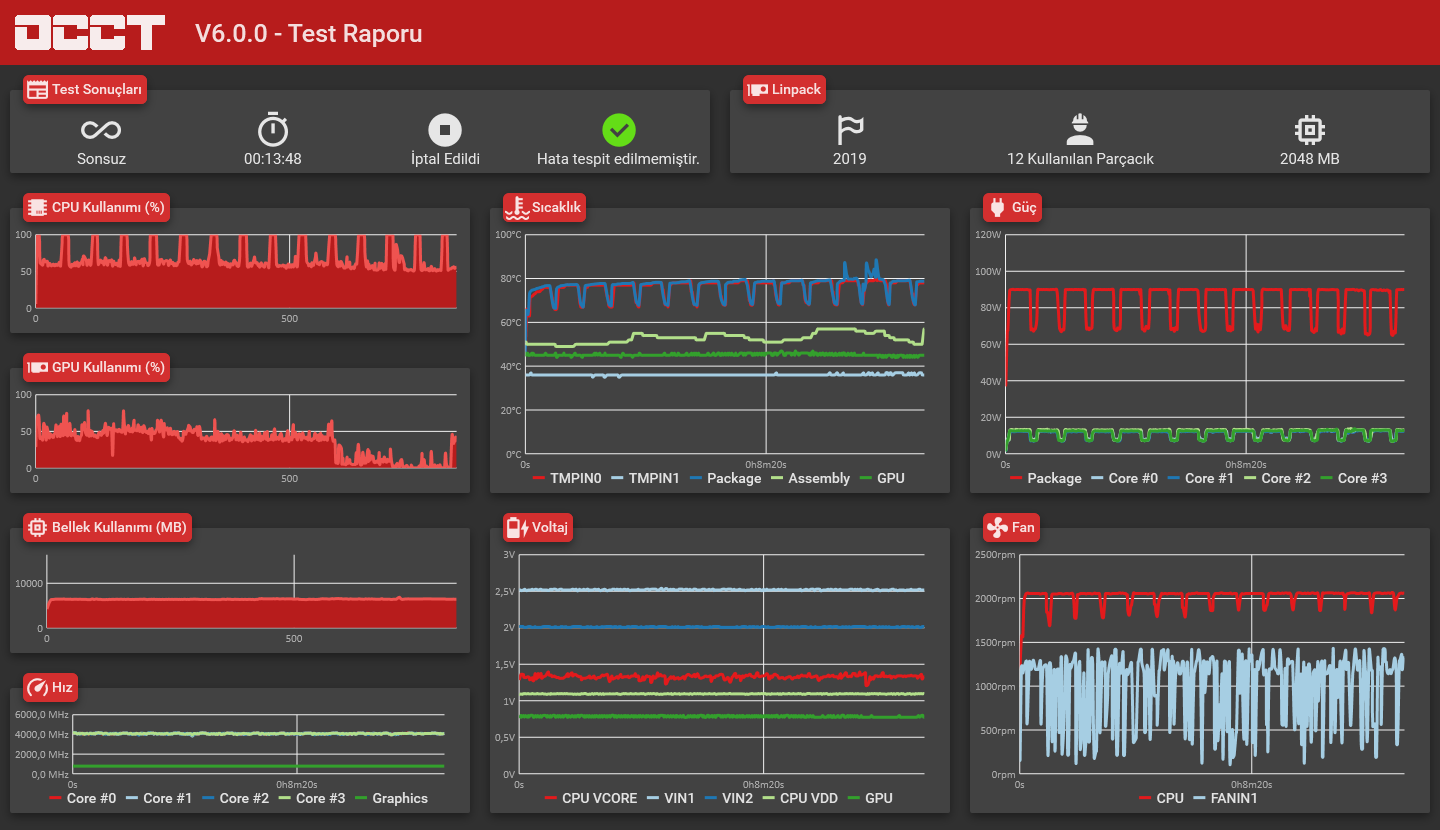1440x830 pixels.
Task: Click the 0h8m20s marker on the fan chart
Action: 1250,785
